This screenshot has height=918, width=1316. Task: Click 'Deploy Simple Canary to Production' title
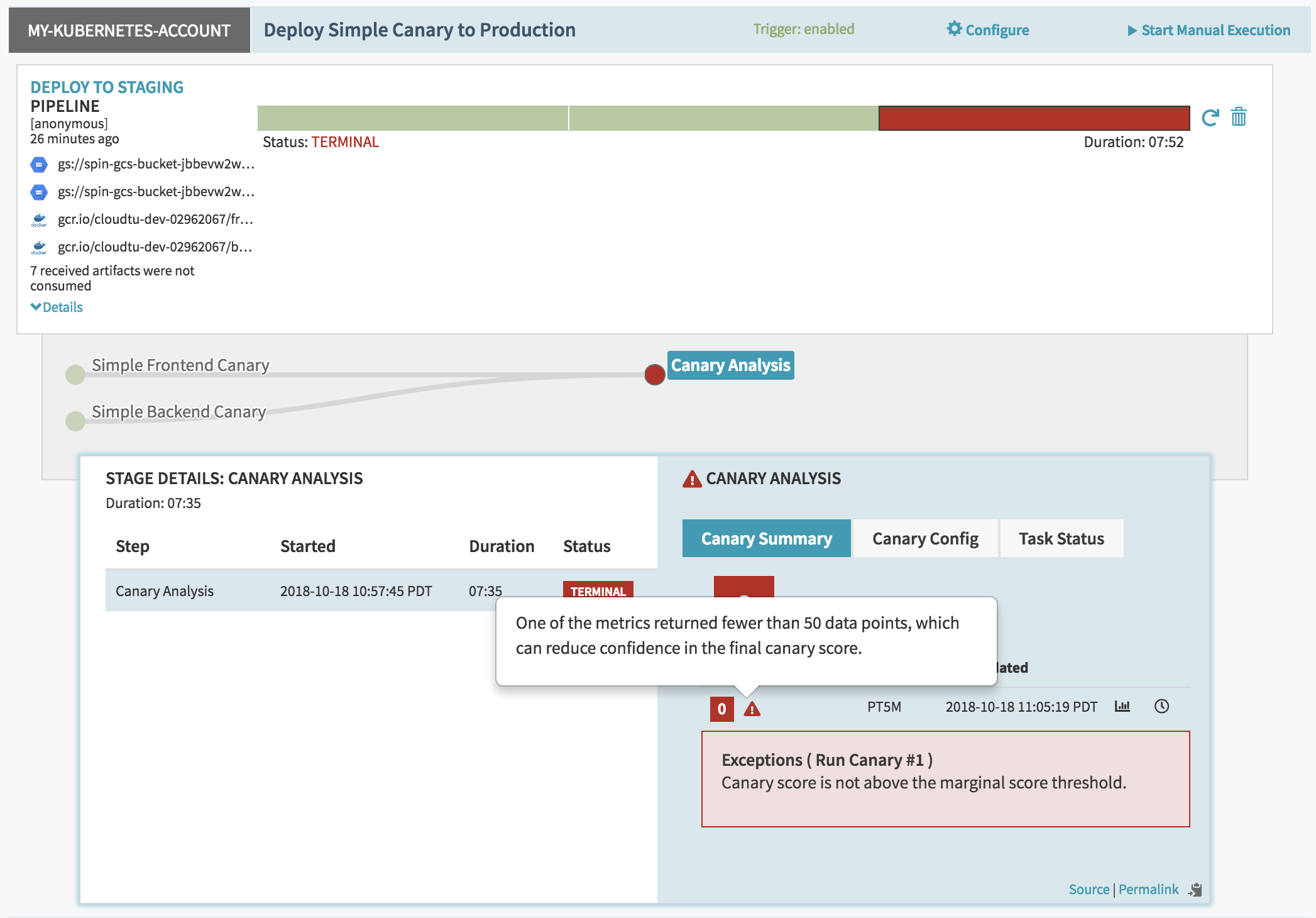pos(419,30)
